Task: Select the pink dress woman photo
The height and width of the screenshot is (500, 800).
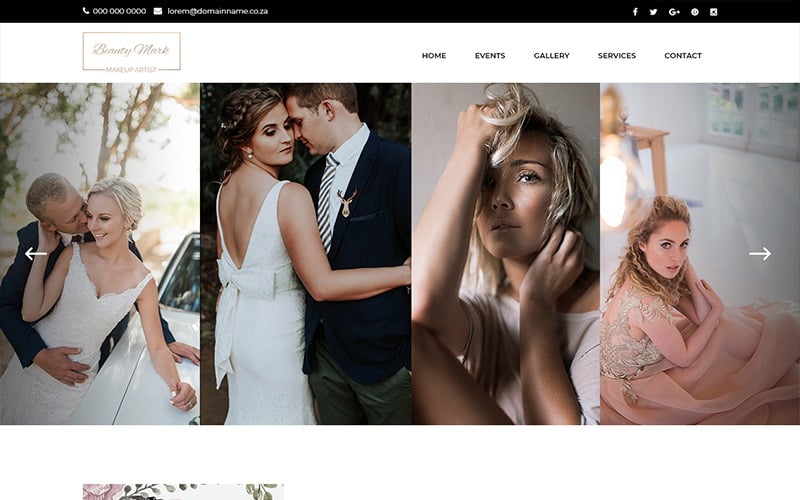Action: click(700, 254)
